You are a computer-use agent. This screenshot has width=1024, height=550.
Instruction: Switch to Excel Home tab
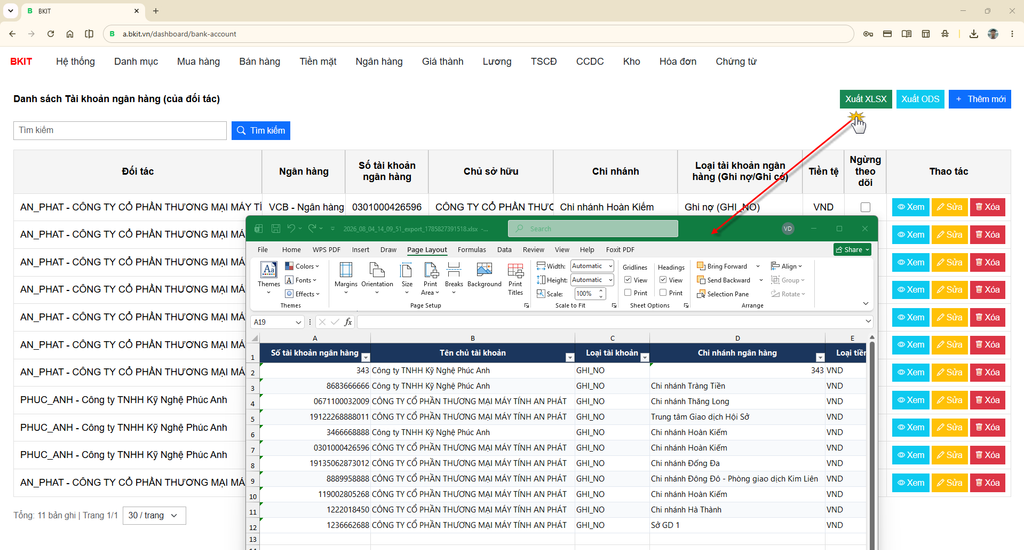(291, 250)
